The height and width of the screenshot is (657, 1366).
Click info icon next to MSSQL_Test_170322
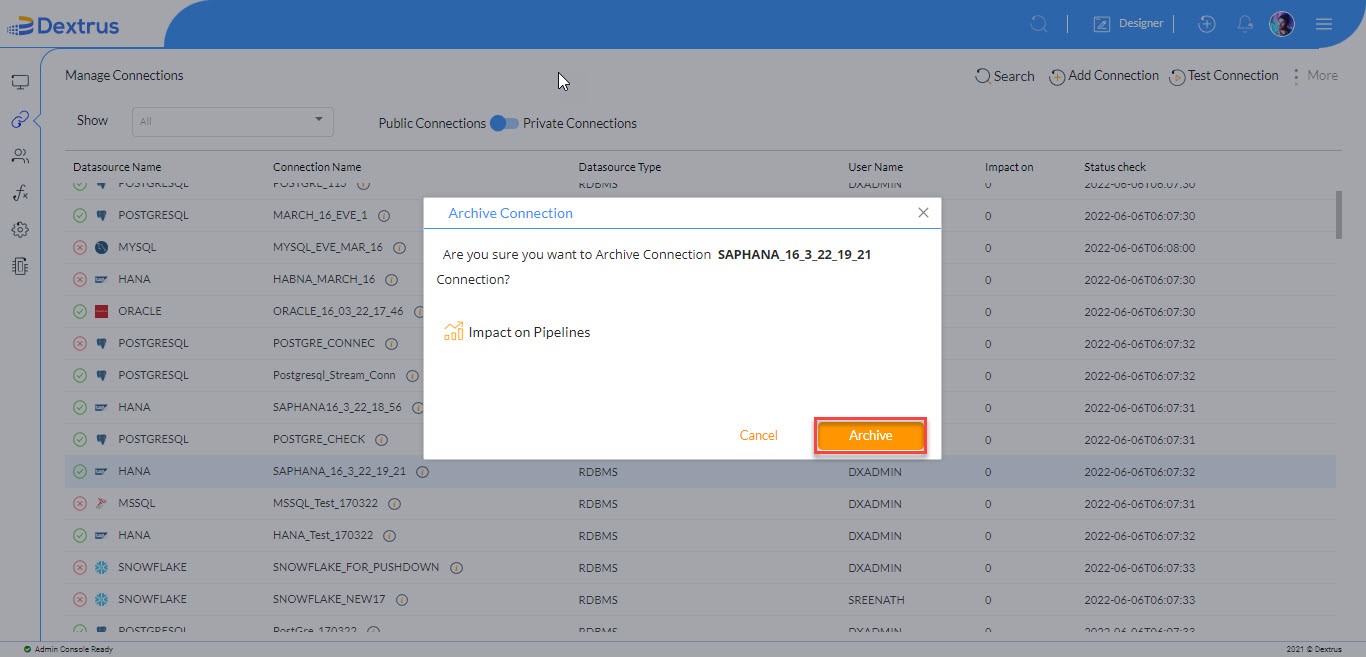pos(394,504)
